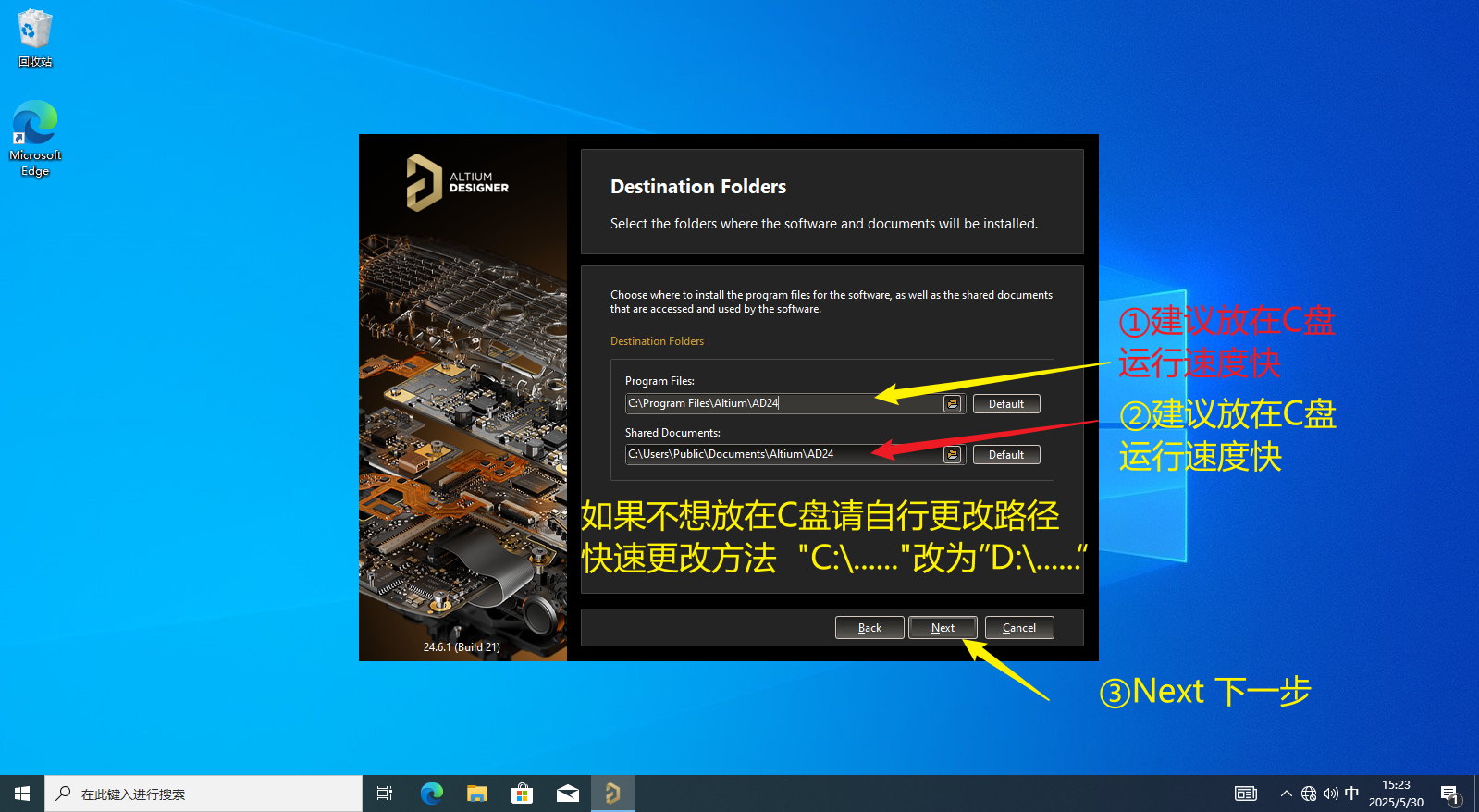
Task: Click the version text '24.6.1 (Build 21)'
Action: [x=462, y=647]
